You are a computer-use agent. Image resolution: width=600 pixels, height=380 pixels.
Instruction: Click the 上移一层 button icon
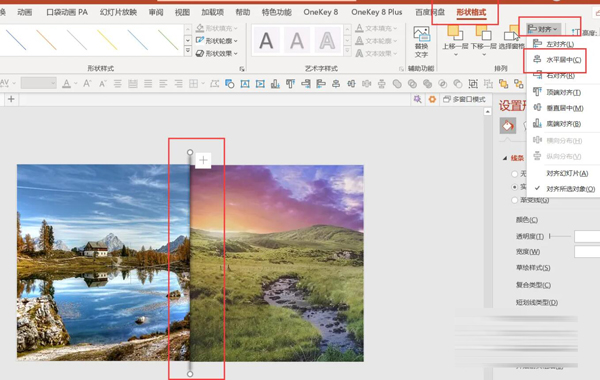455,32
